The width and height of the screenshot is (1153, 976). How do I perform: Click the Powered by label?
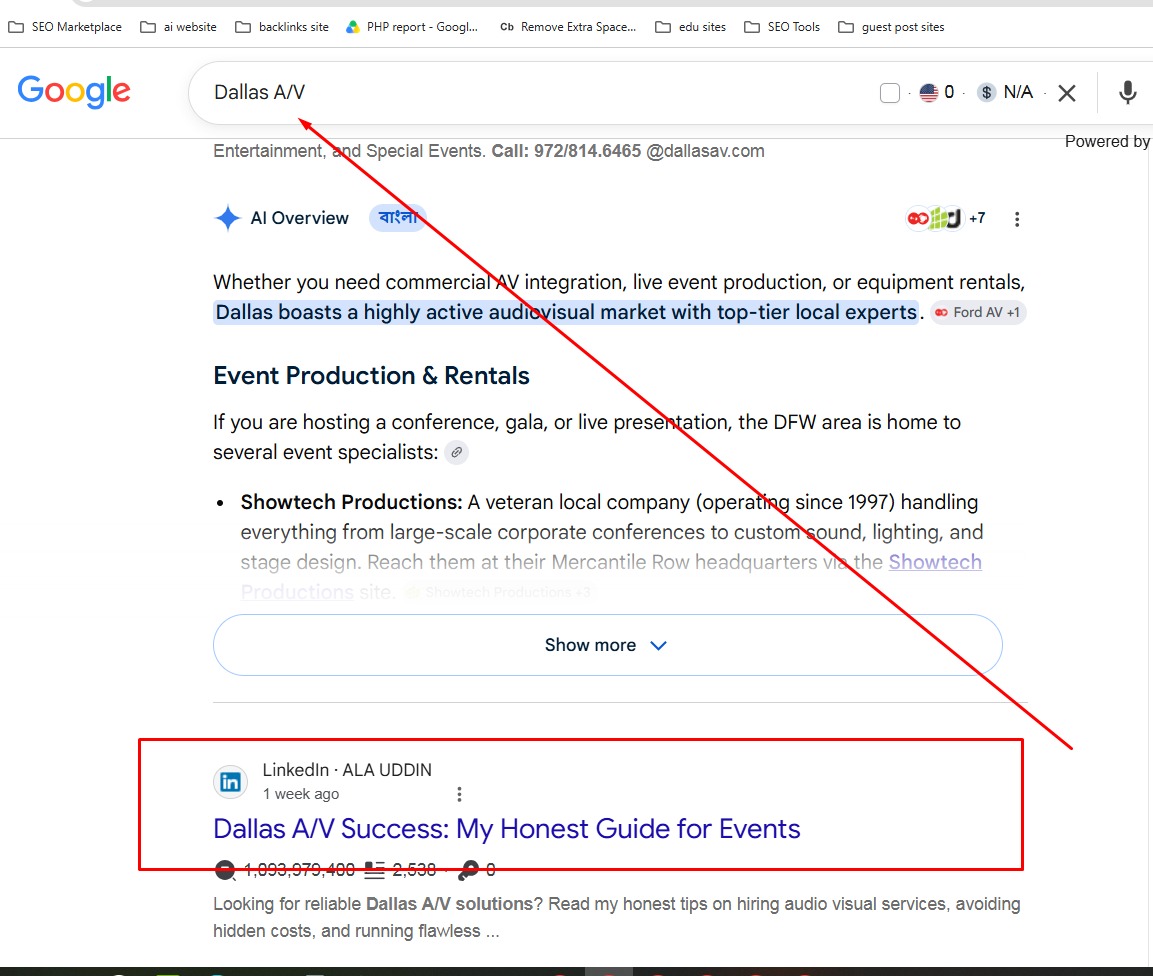[x=1107, y=141]
